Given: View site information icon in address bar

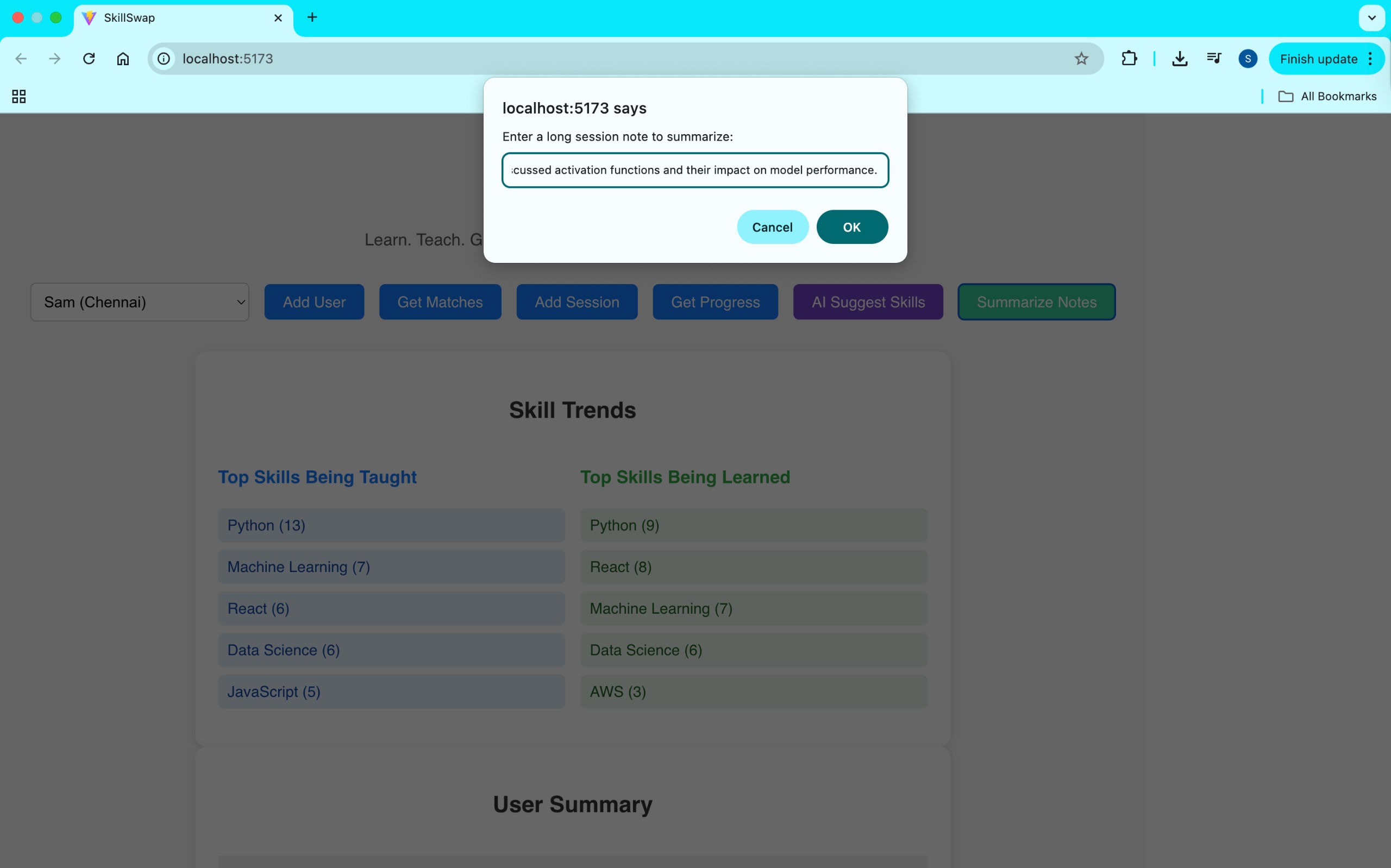Looking at the screenshot, I should (x=164, y=59).
